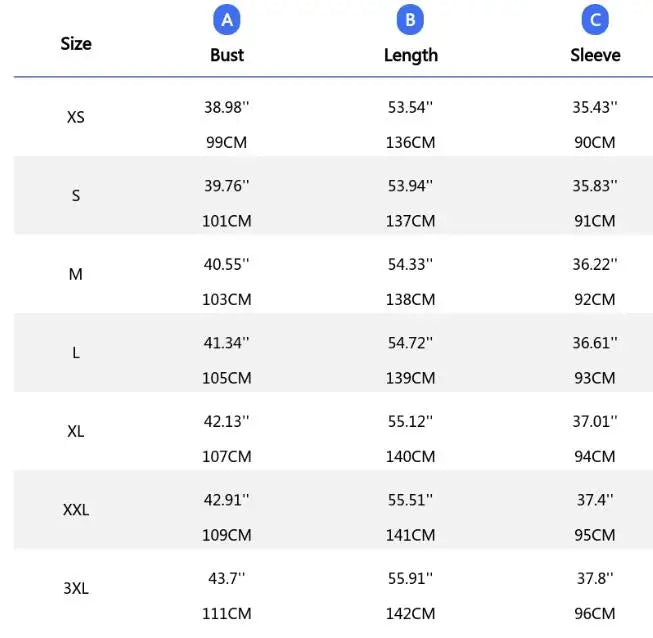Click the 38.98'' bust value for XS

227,107
